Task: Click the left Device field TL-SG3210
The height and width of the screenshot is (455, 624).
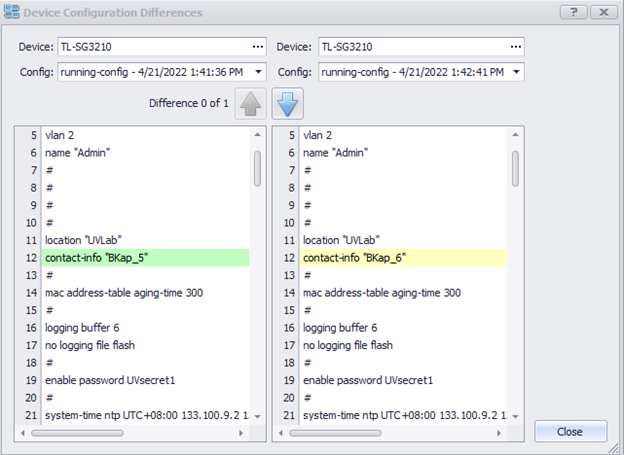Action: 150,47
